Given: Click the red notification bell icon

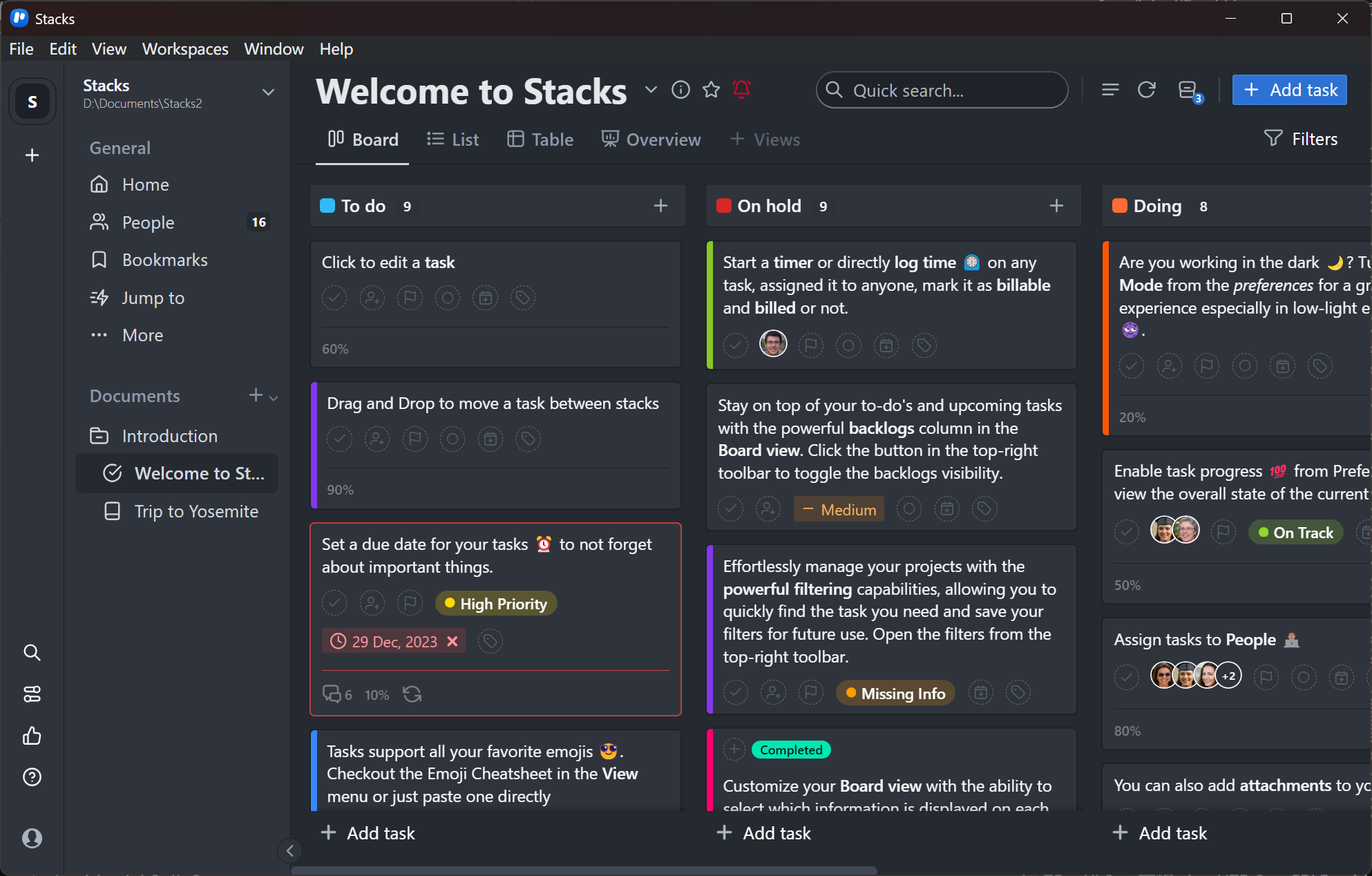Looking at the screenshot, I should coord(741,90).
